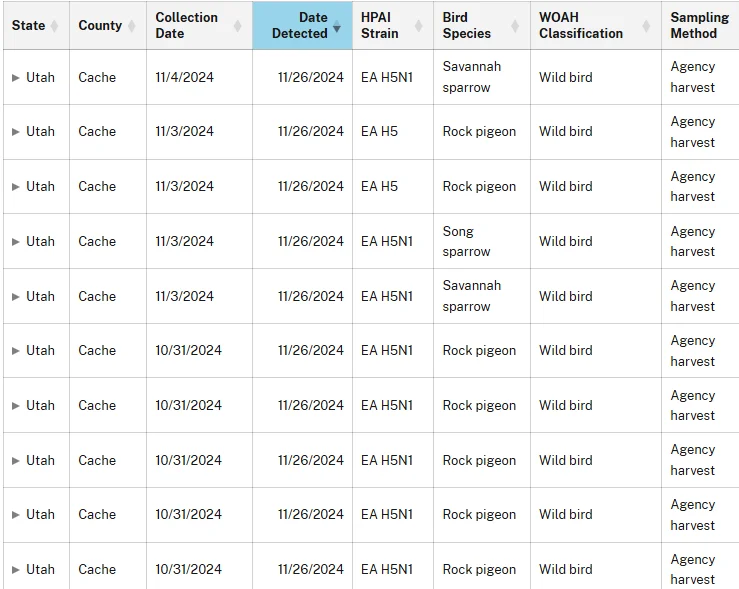This screenshot has height=589, width=739.
Task: Expand the second row, Rock pigeon EA H5
Action: [16, 131]
